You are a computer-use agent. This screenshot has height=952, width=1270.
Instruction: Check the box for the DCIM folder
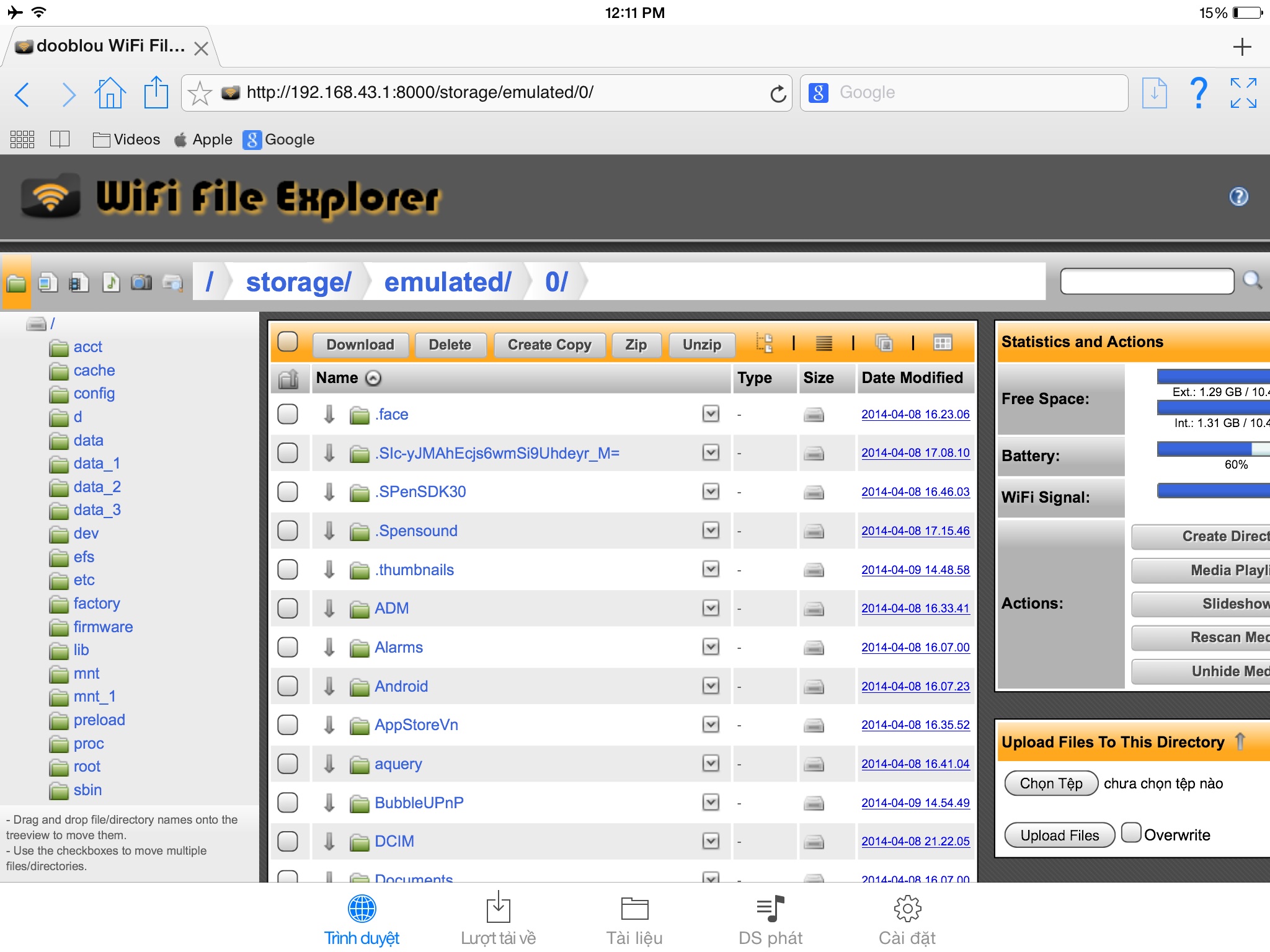[x=288, y=841]
